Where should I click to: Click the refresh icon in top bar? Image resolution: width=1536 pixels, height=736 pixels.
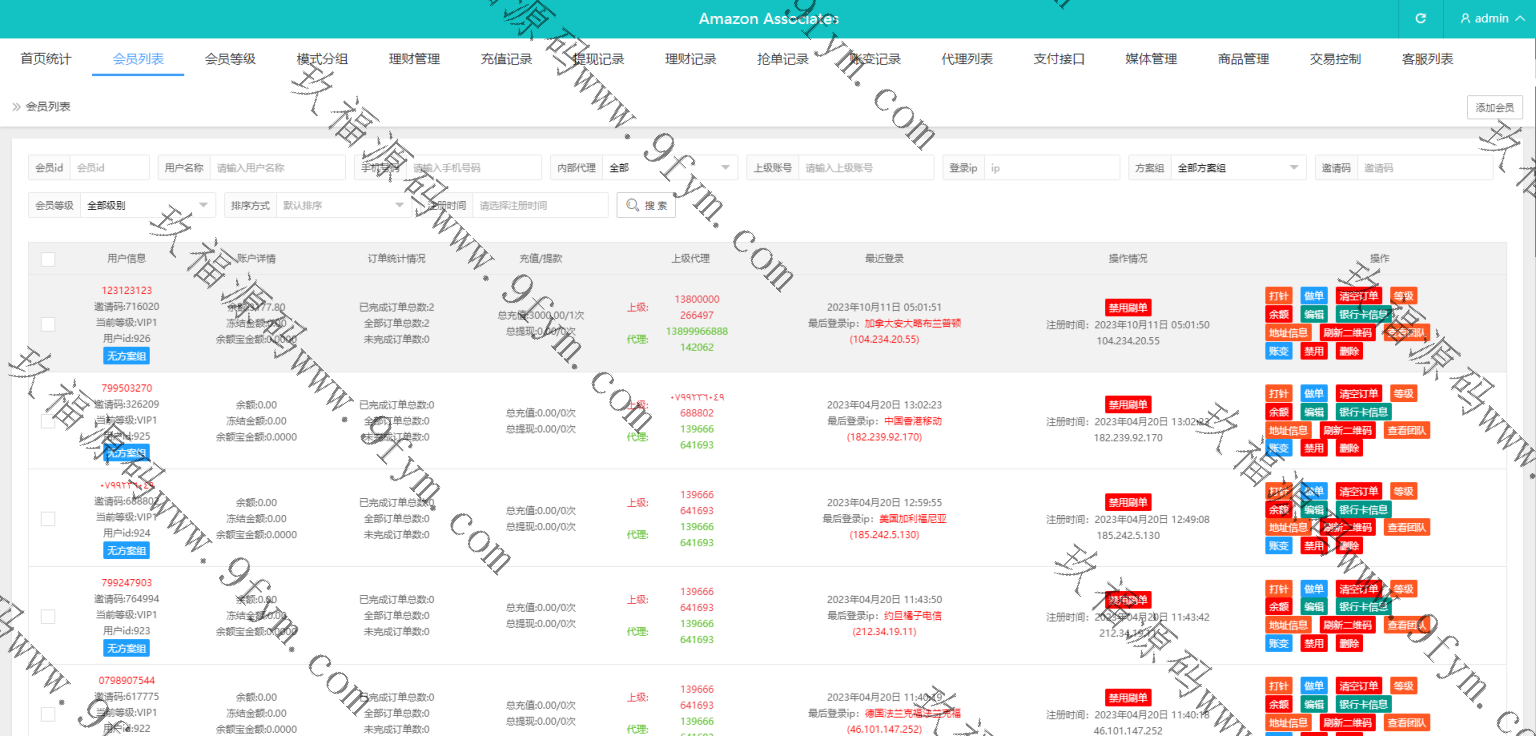[x=1420, y=19]
